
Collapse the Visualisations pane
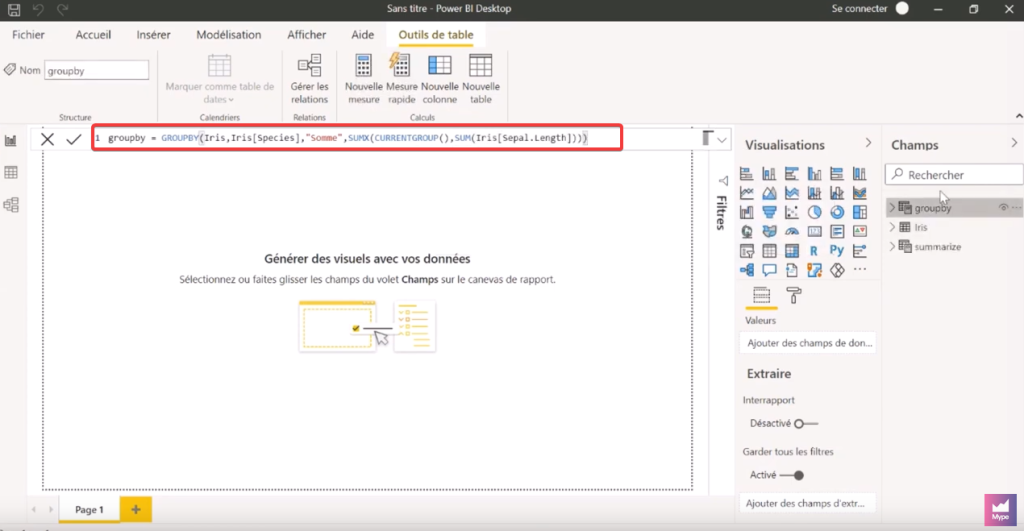[x=868, y=143]
